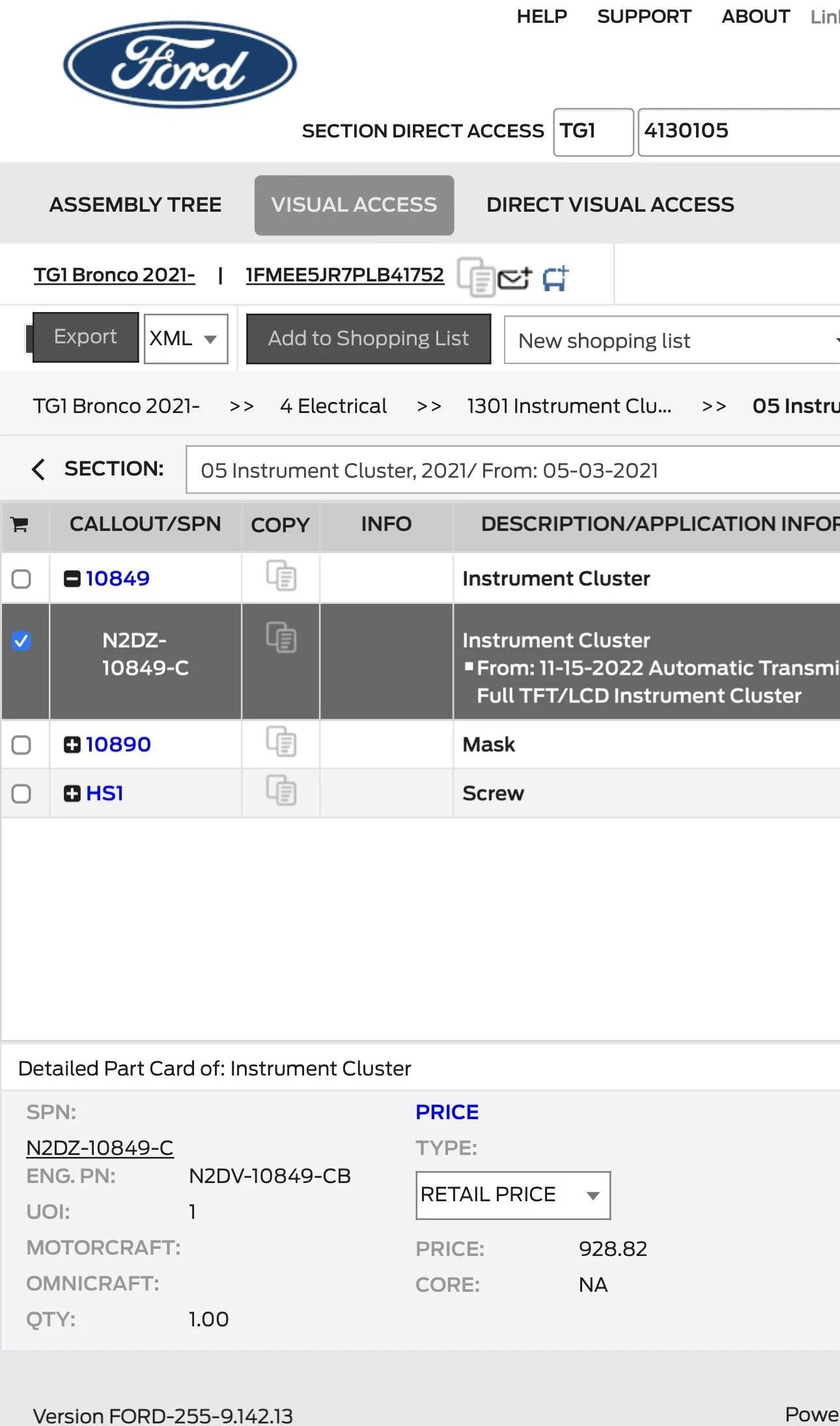Viewport: 840px width, 1426px height.
Task: Open the RETAIL PRICE type dropdown
Action: [513, 1195]
